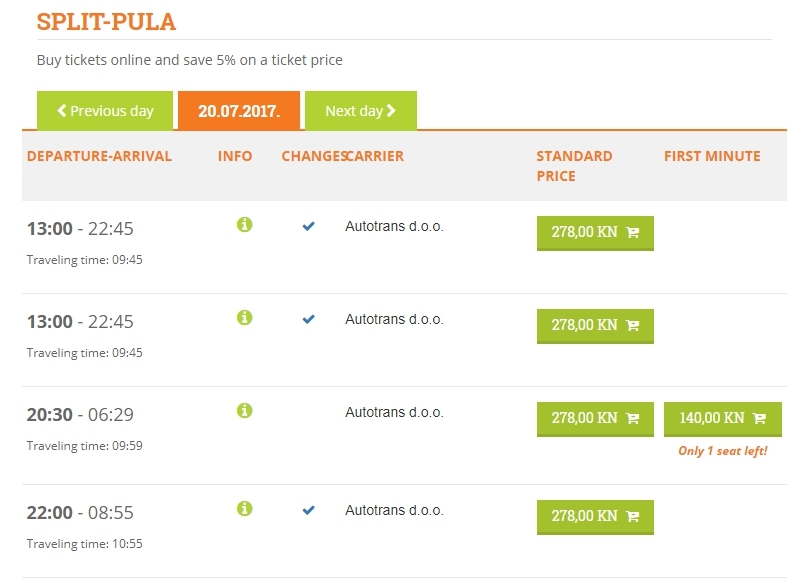Viewport: 793px width, 581px height.
Task: Select the 20.07.2017. date tab
Action: [239, 111]
